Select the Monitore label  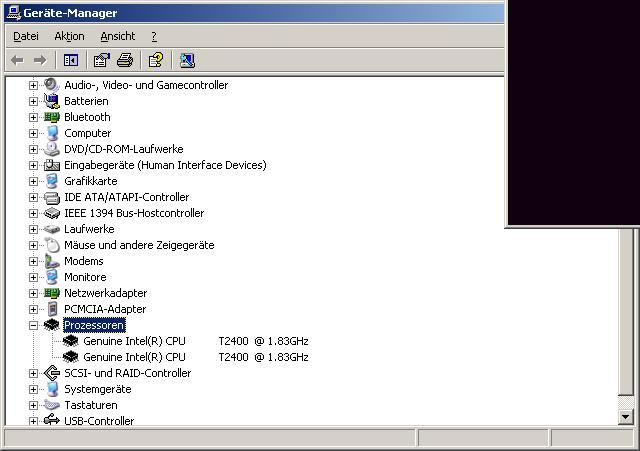(85, 277)
